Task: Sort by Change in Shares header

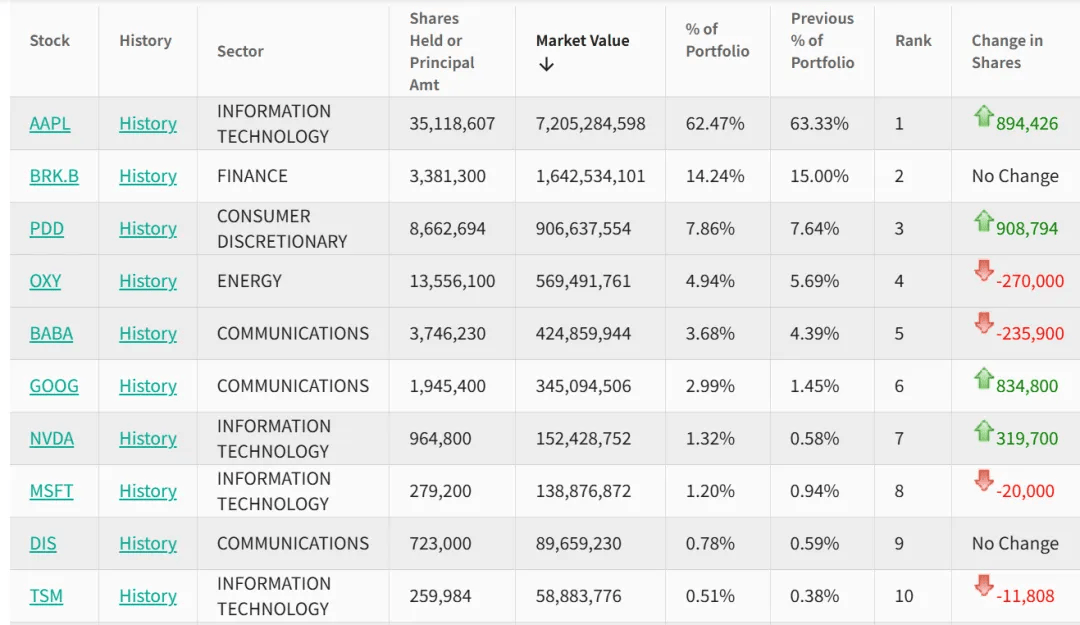Action: click(x=1006, y=51)
